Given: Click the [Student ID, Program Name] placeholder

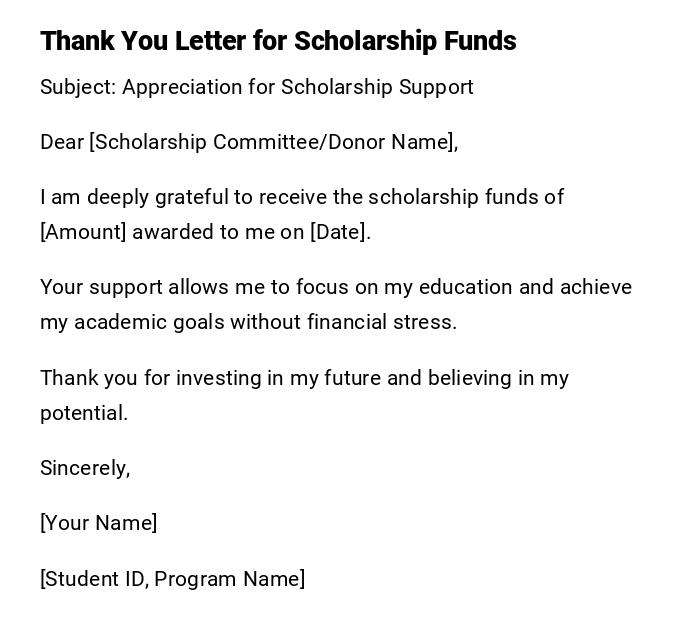Looking at the screenshot, I should pyautogui.click(x=172, y=579).
